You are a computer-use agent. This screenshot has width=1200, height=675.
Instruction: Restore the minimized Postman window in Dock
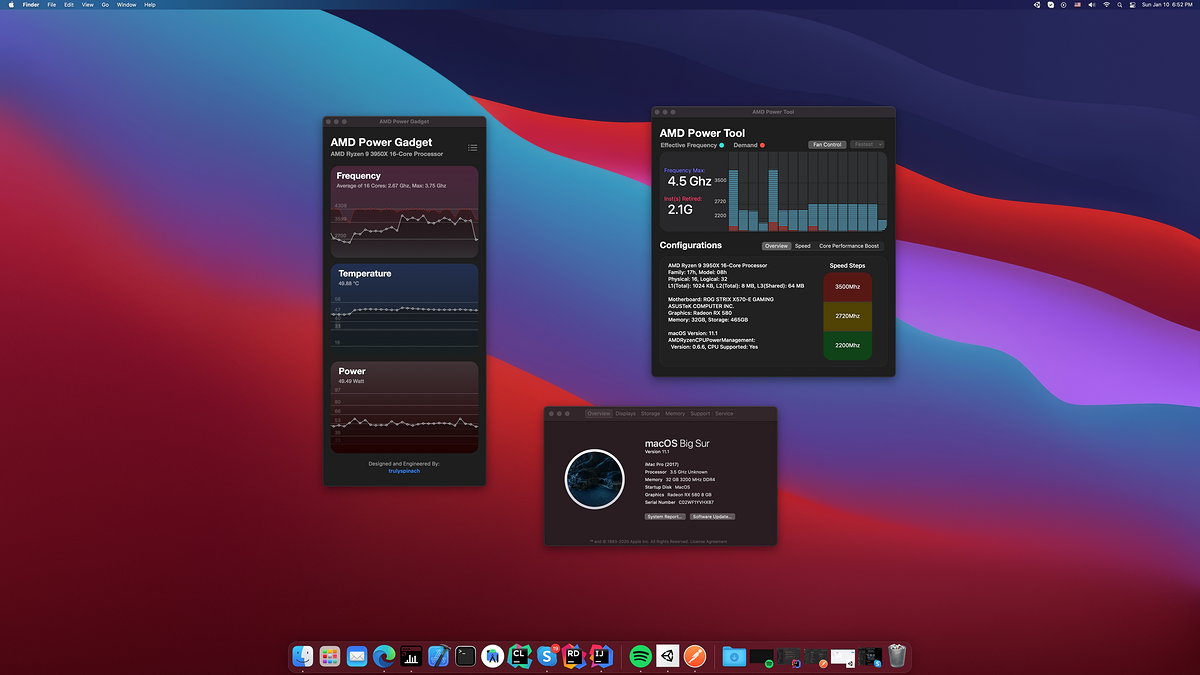(817, 656)
